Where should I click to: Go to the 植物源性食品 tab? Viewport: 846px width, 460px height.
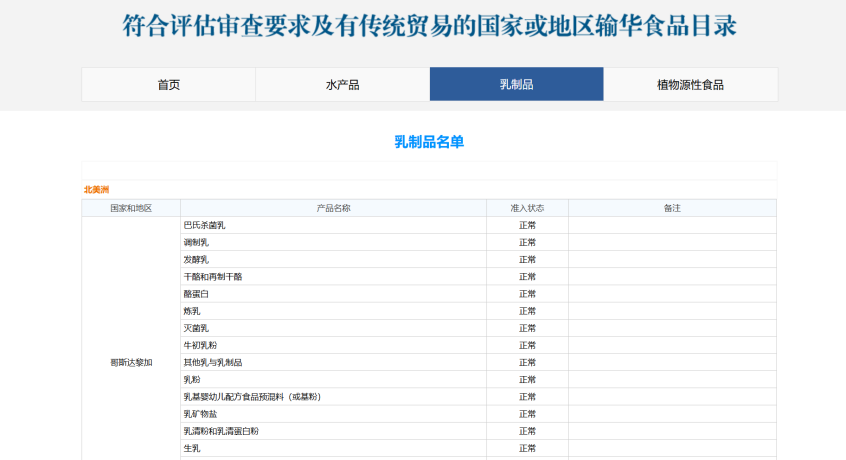click(690, 85)
